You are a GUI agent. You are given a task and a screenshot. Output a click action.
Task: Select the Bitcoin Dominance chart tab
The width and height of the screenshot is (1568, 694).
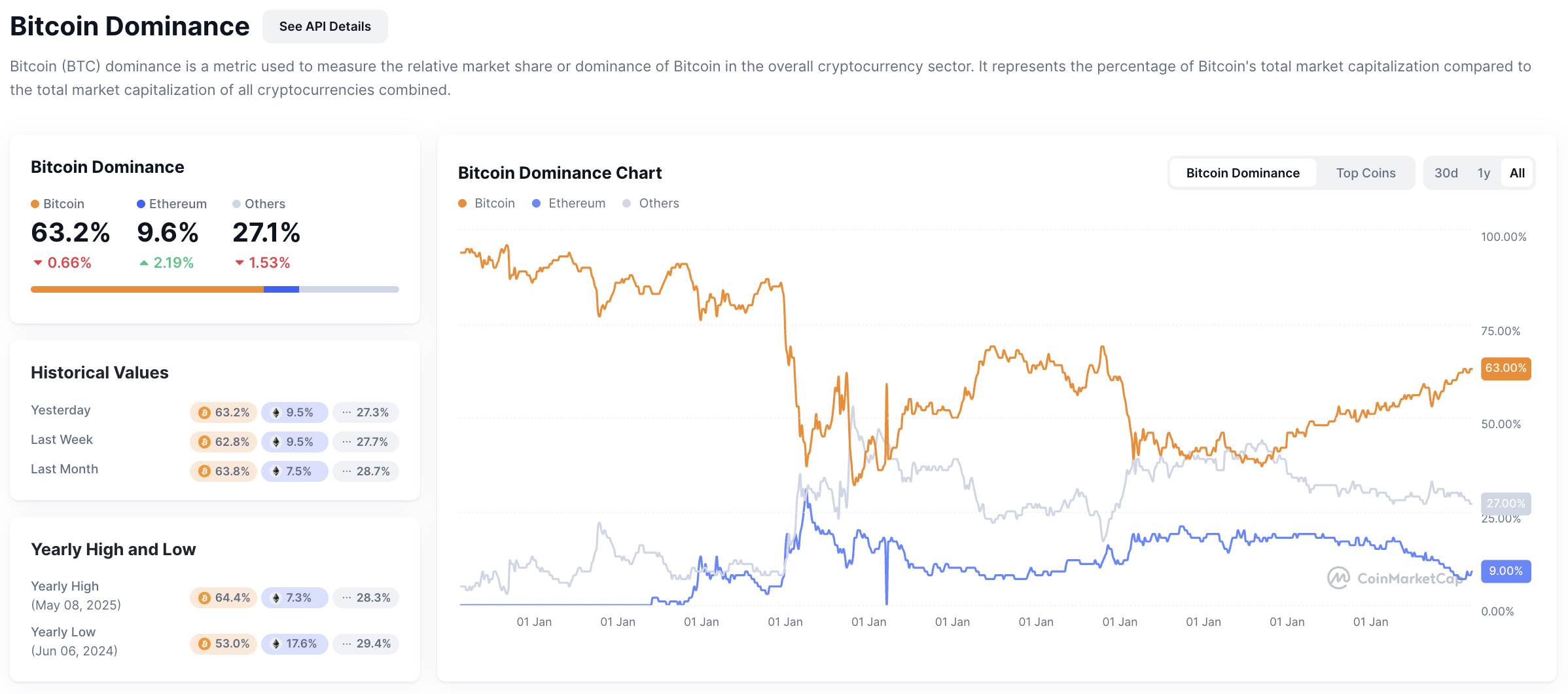pyautogui.click(x=1243, y=173)
